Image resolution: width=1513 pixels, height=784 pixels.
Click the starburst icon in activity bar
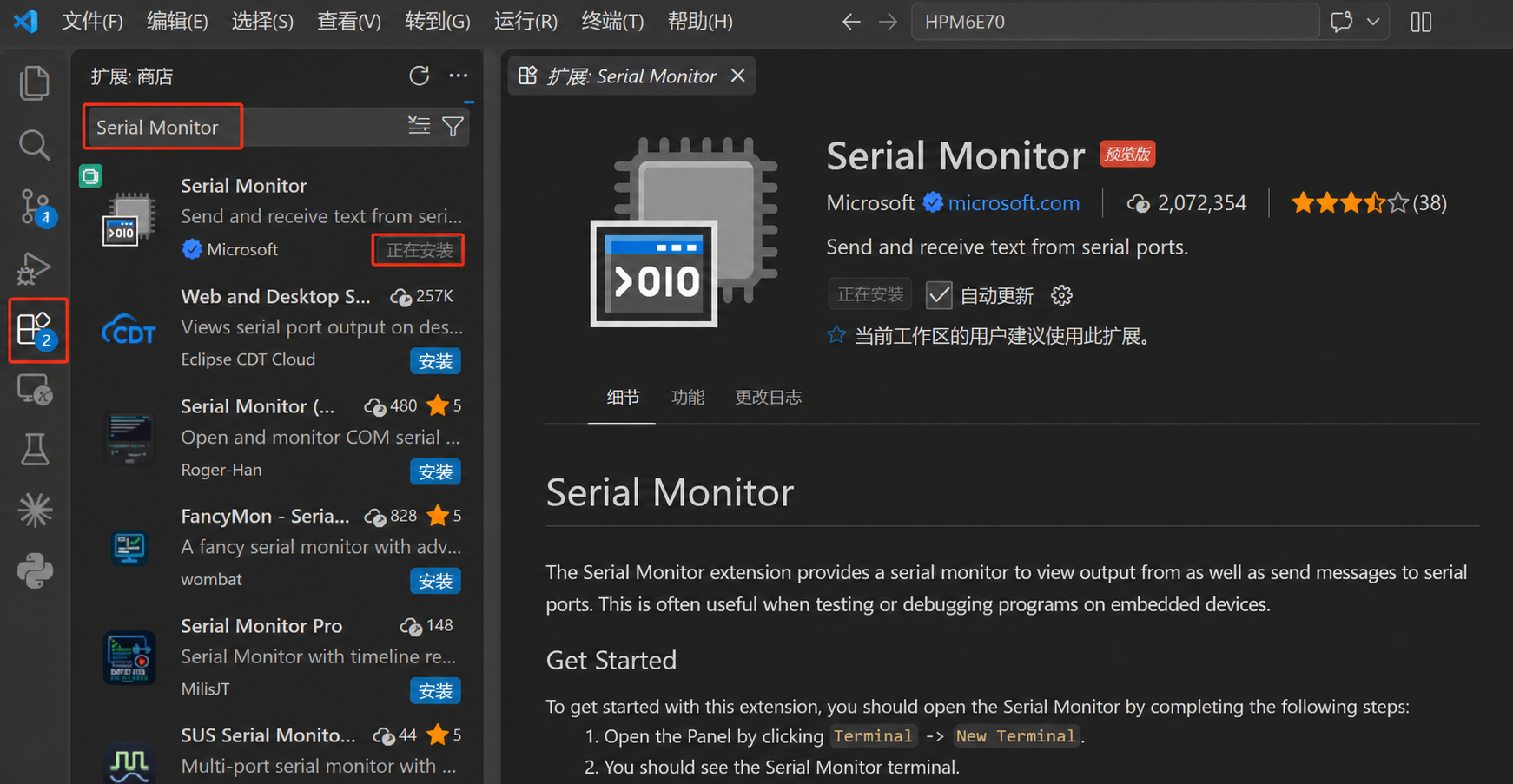35,511
